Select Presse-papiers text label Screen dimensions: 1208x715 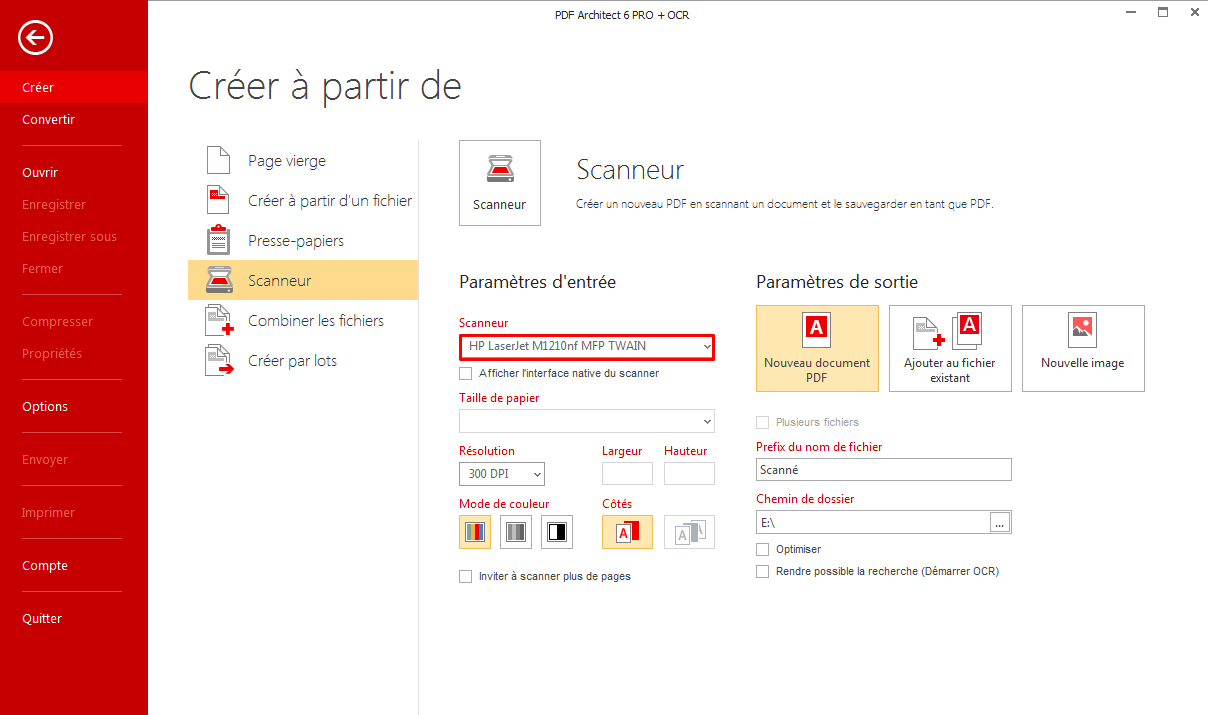pyautogui.click(x=296, y=241)
